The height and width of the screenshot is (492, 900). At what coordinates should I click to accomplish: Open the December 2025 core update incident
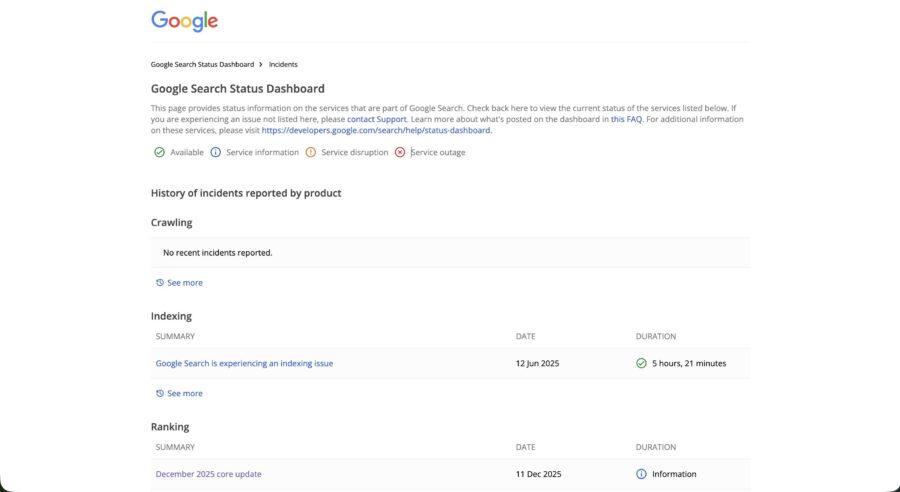point(208,474)
